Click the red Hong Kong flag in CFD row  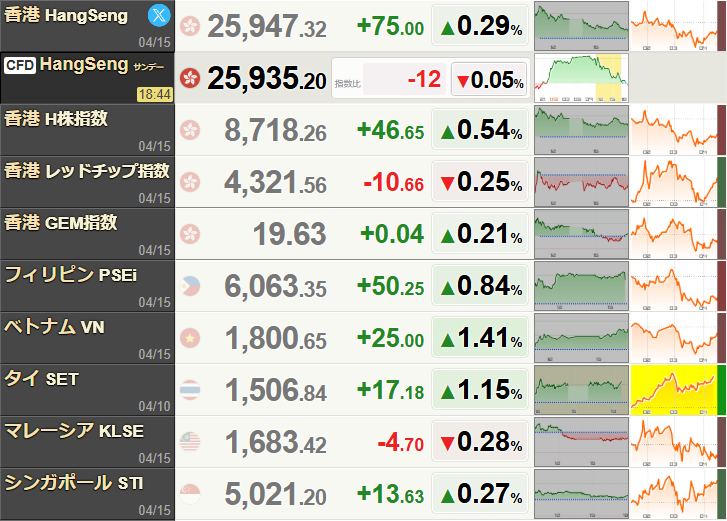click(190, 78)
